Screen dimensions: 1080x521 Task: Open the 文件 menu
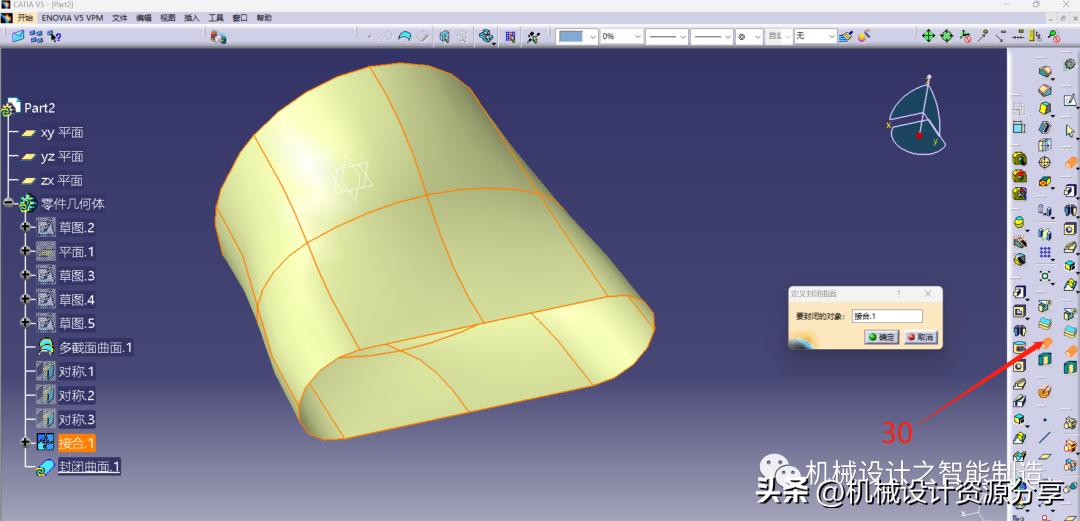coord(120,18)
